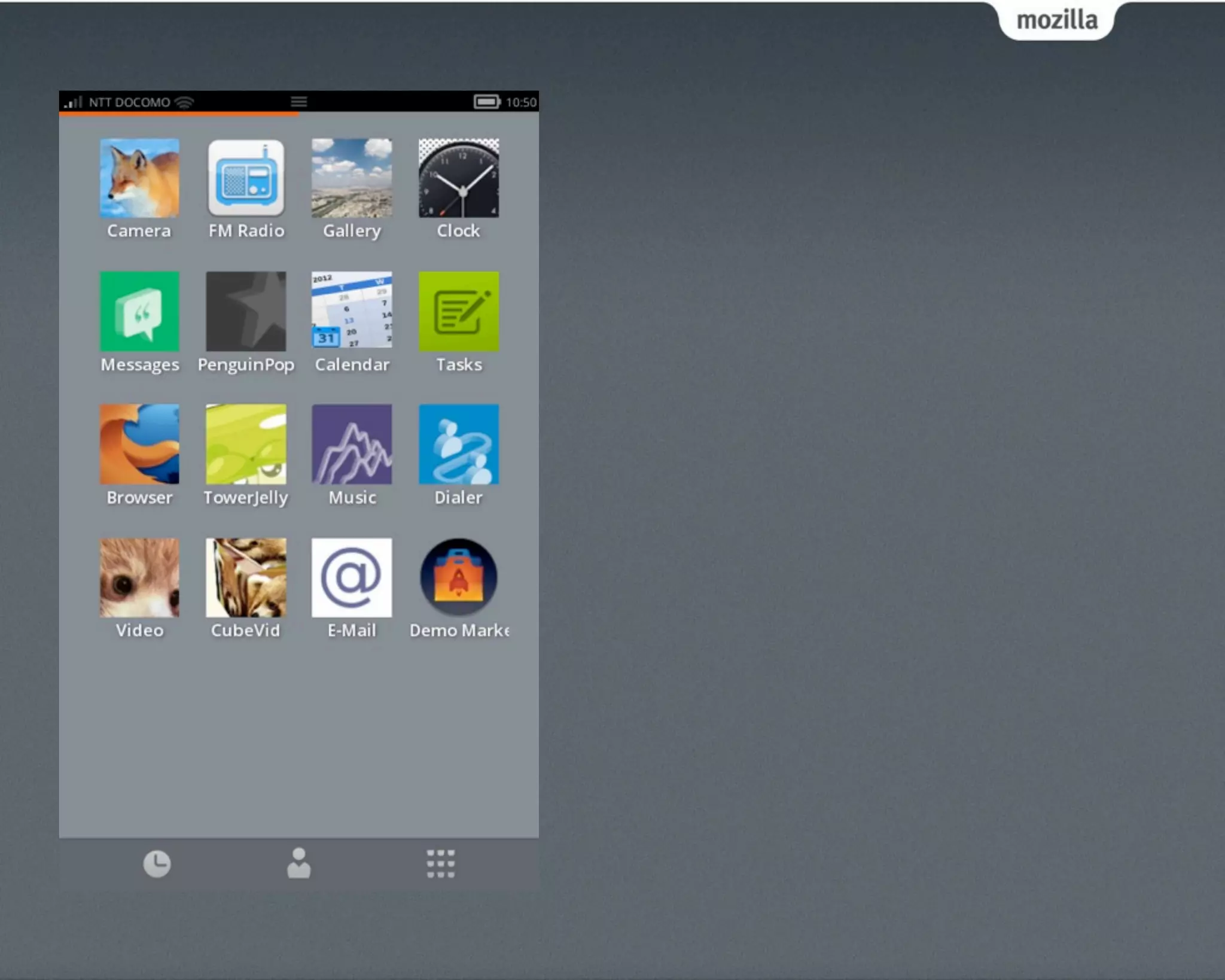1225x980 pixels.
Task: Switch to recent calls clock tab
Action: pyautogui.click(x=157, y=864)
